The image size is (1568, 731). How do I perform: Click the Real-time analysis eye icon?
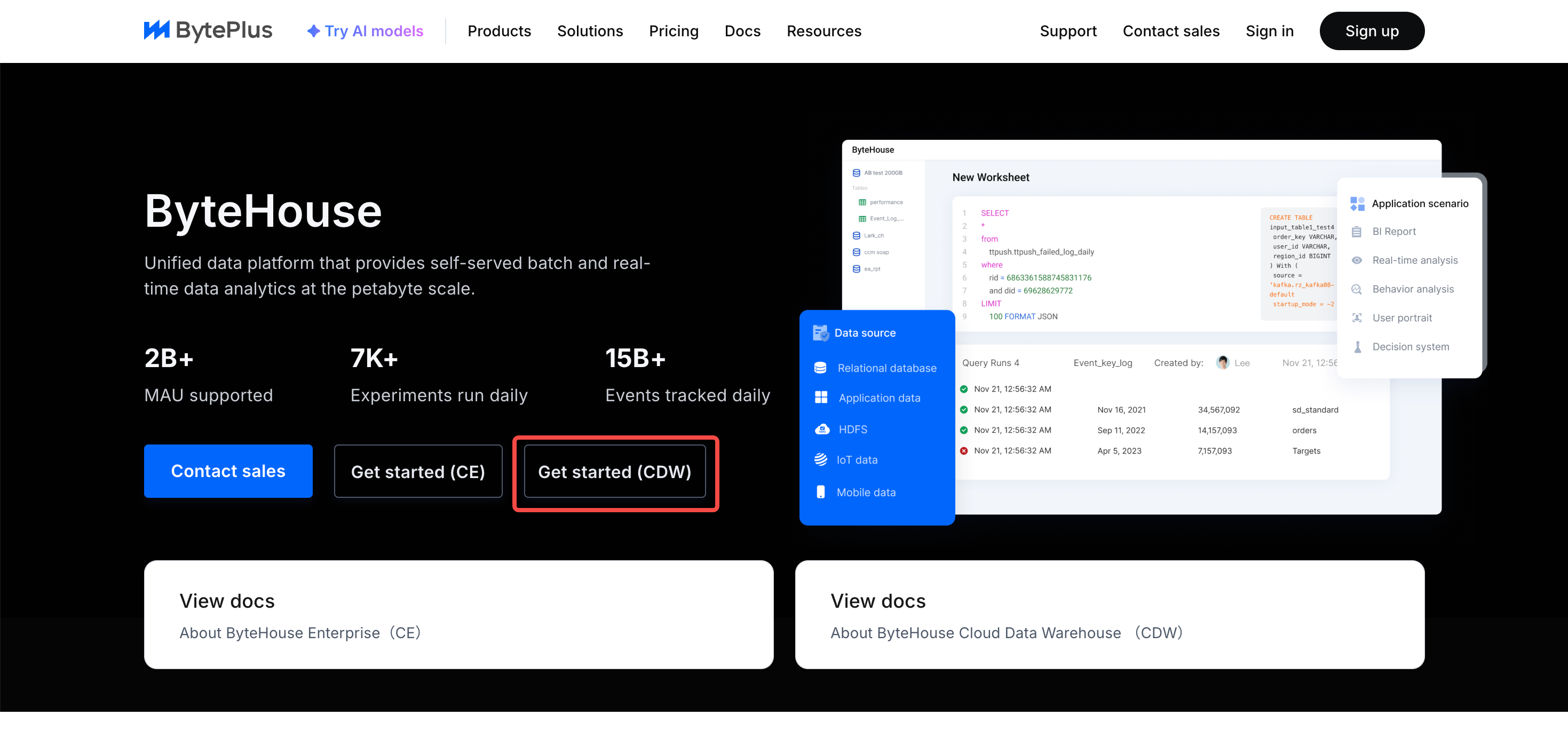tap(1356, 260)
